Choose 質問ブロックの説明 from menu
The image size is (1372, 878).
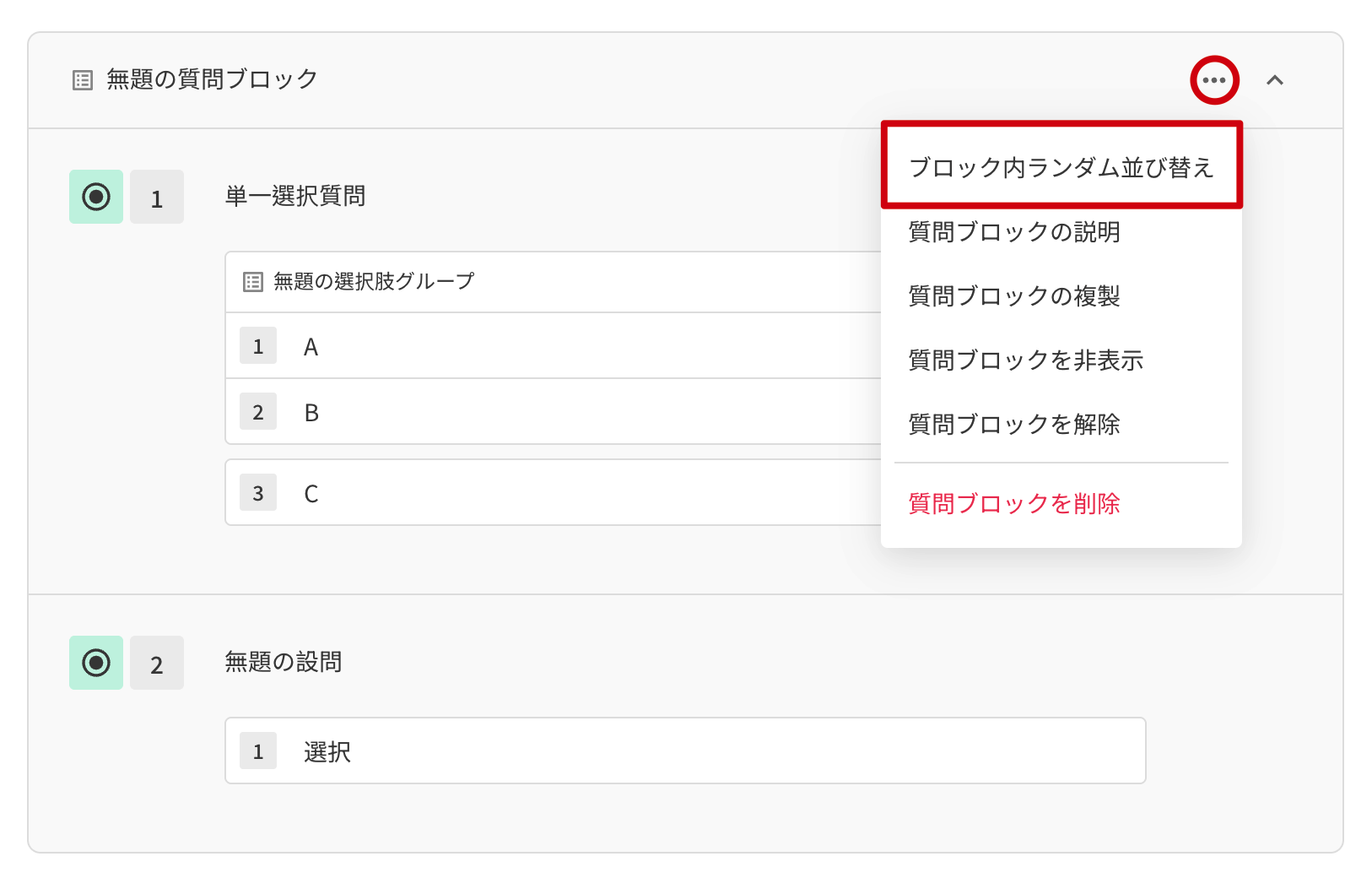coord(1061,231)
